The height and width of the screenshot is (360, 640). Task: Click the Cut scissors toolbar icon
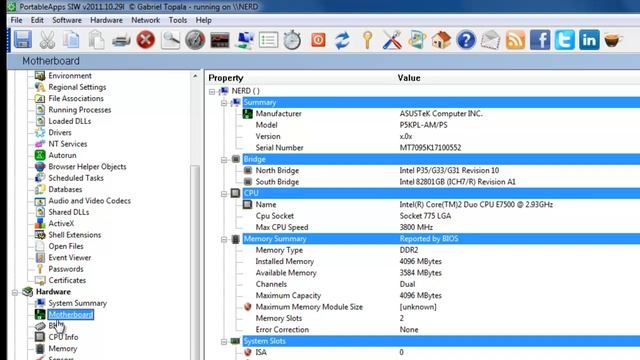[x=47, y=40]
